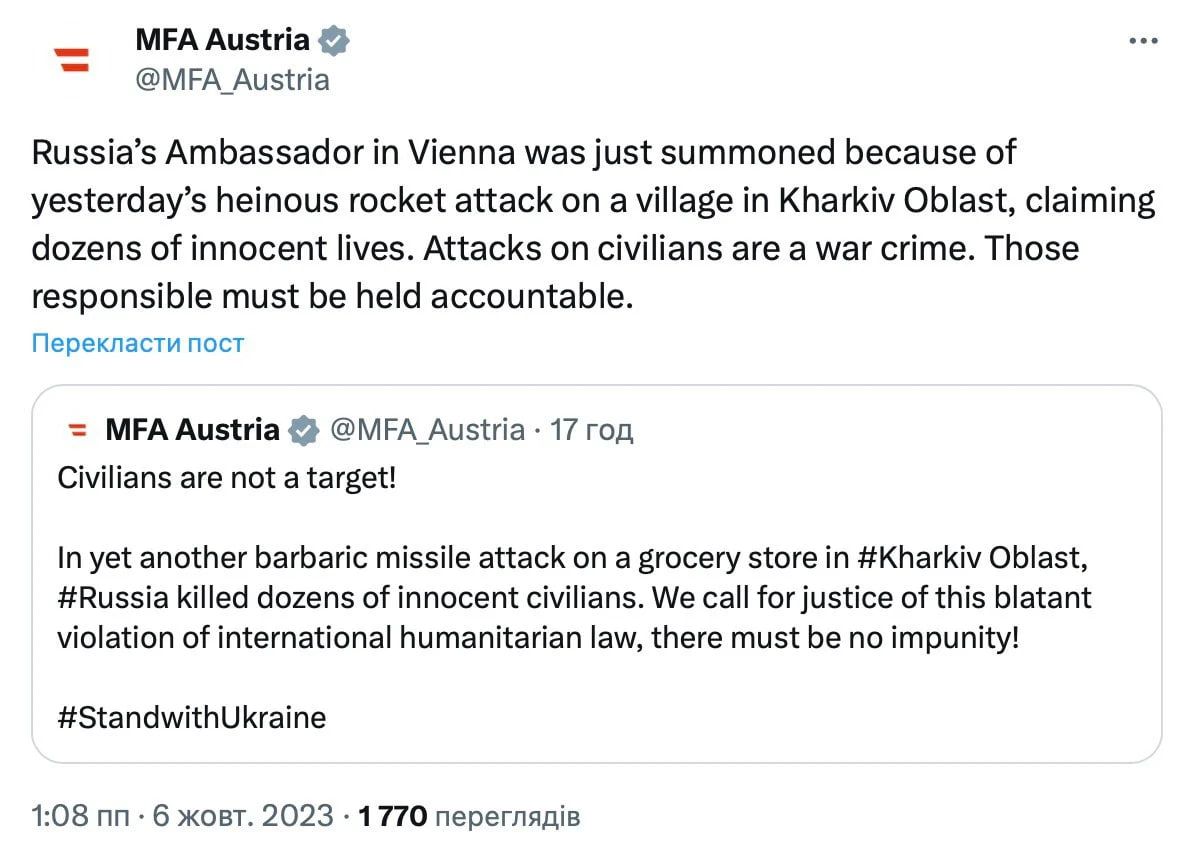This screenshot has height=868, width=1194.
Task: Open the MFA Austria display name at top
Action: pos(222,40)
